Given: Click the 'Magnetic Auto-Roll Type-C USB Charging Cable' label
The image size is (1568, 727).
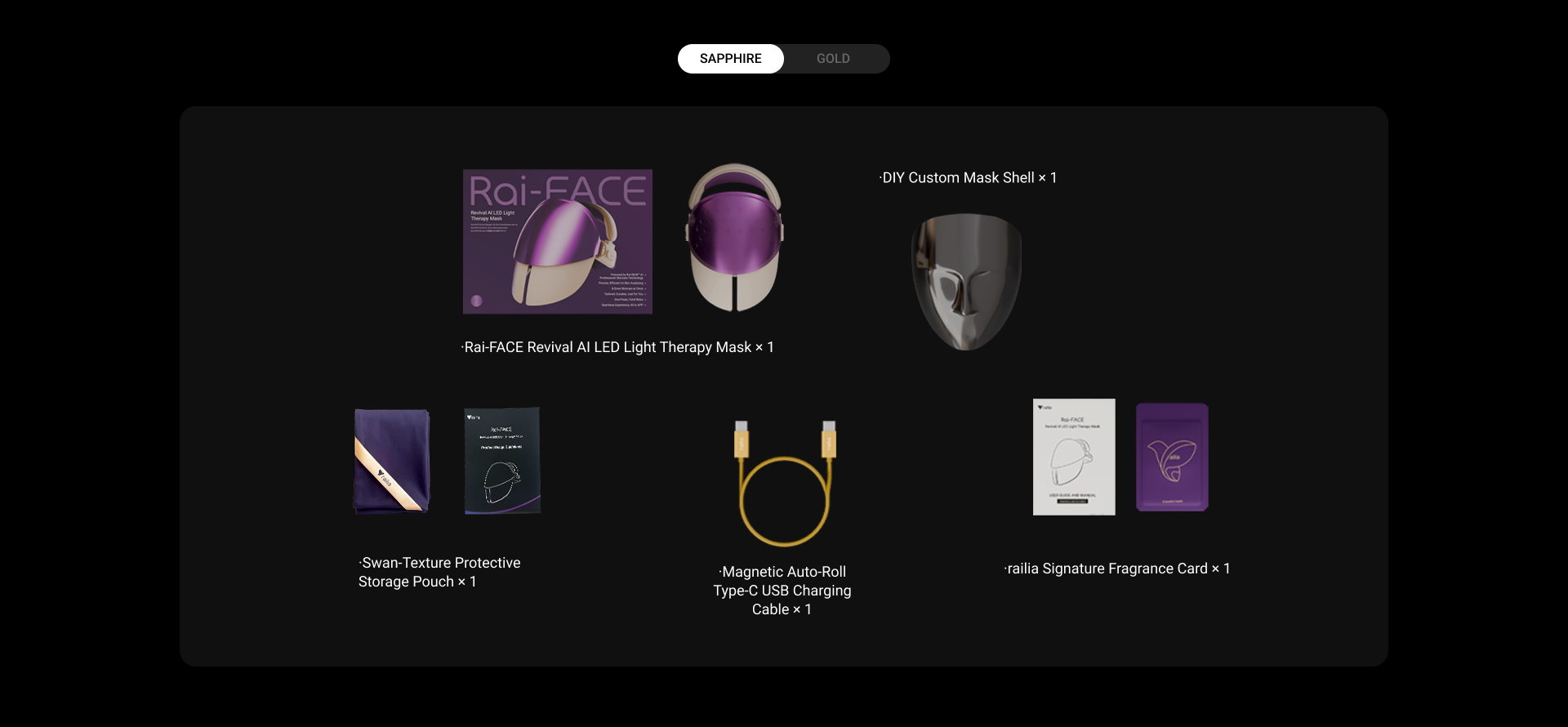Looking at the screenshot, I should pos(782,591).
